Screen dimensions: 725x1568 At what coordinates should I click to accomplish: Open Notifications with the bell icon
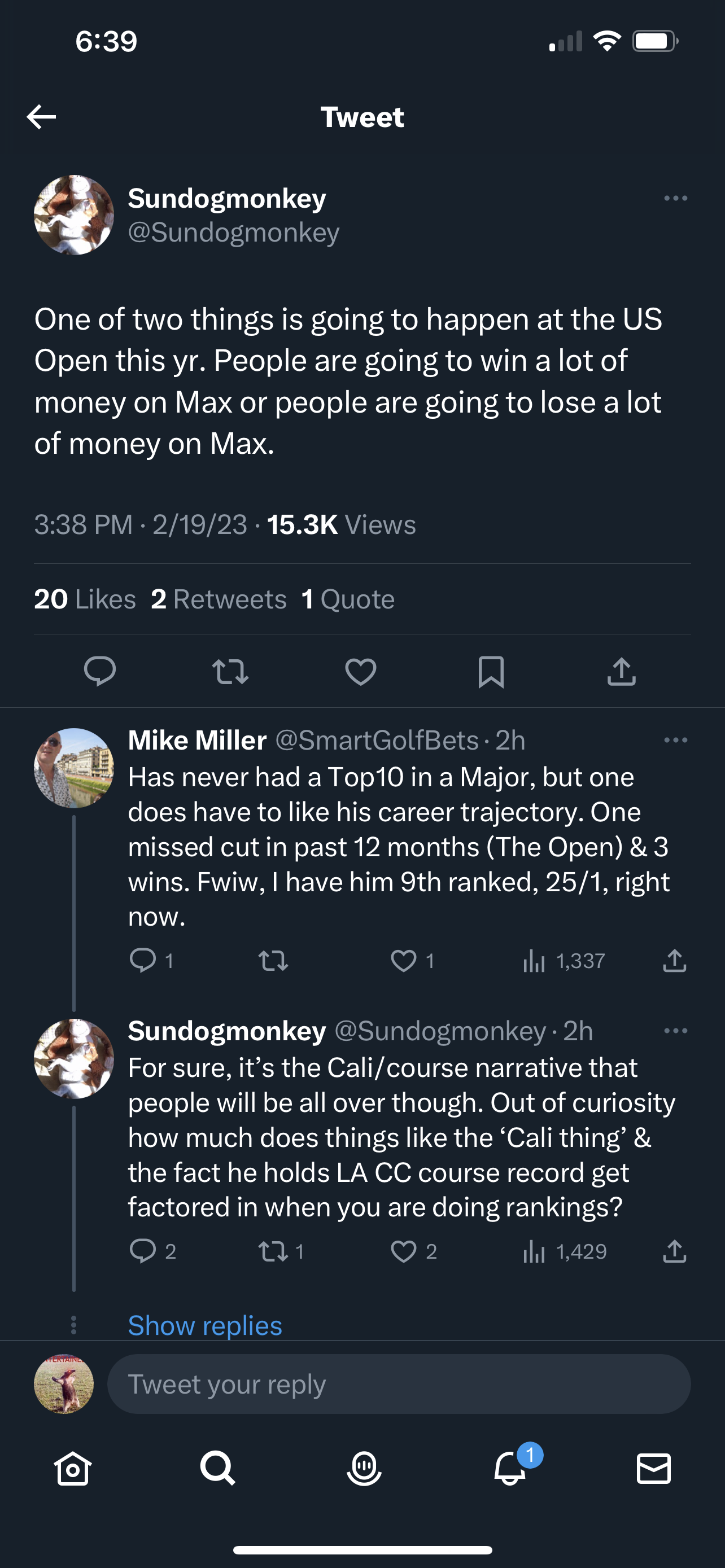509,1468
